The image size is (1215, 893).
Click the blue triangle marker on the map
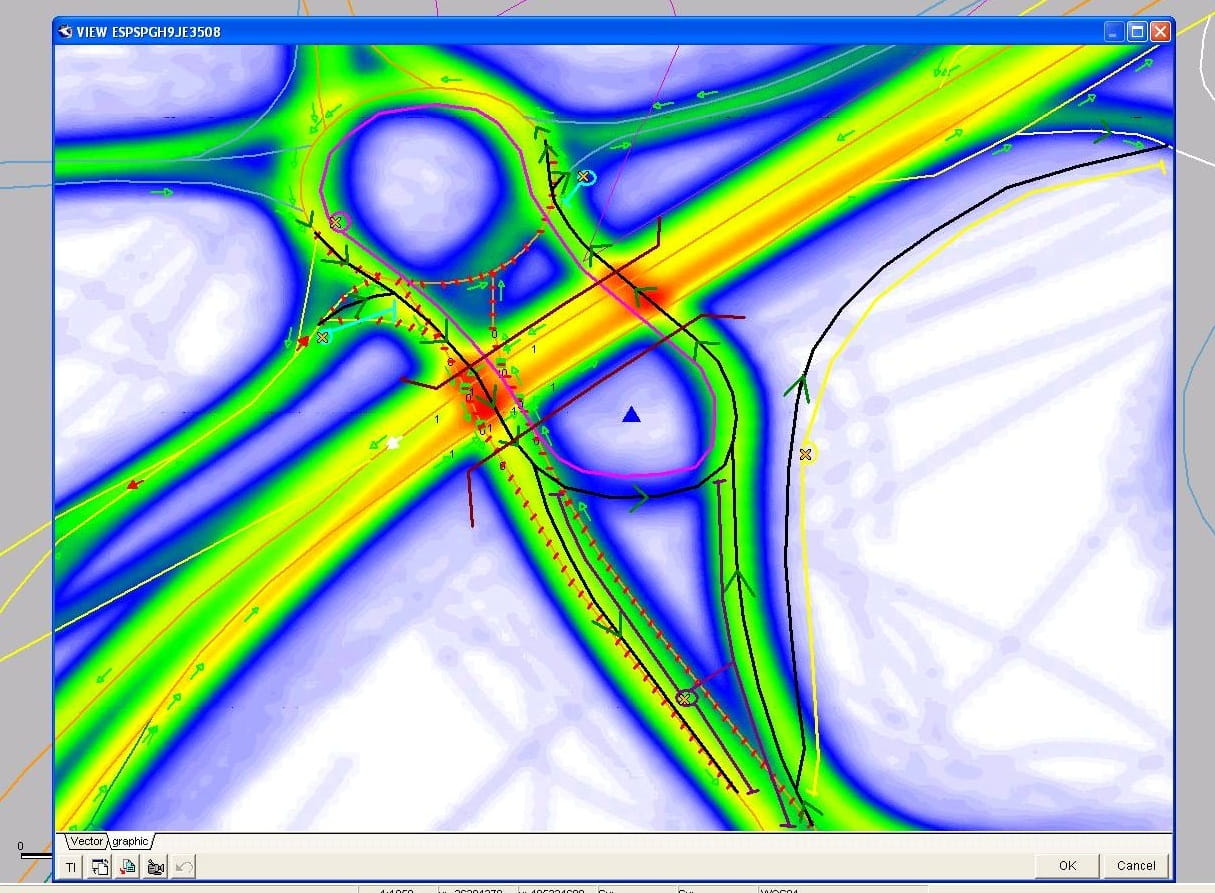pyautogui.click(x=630, y=414)
